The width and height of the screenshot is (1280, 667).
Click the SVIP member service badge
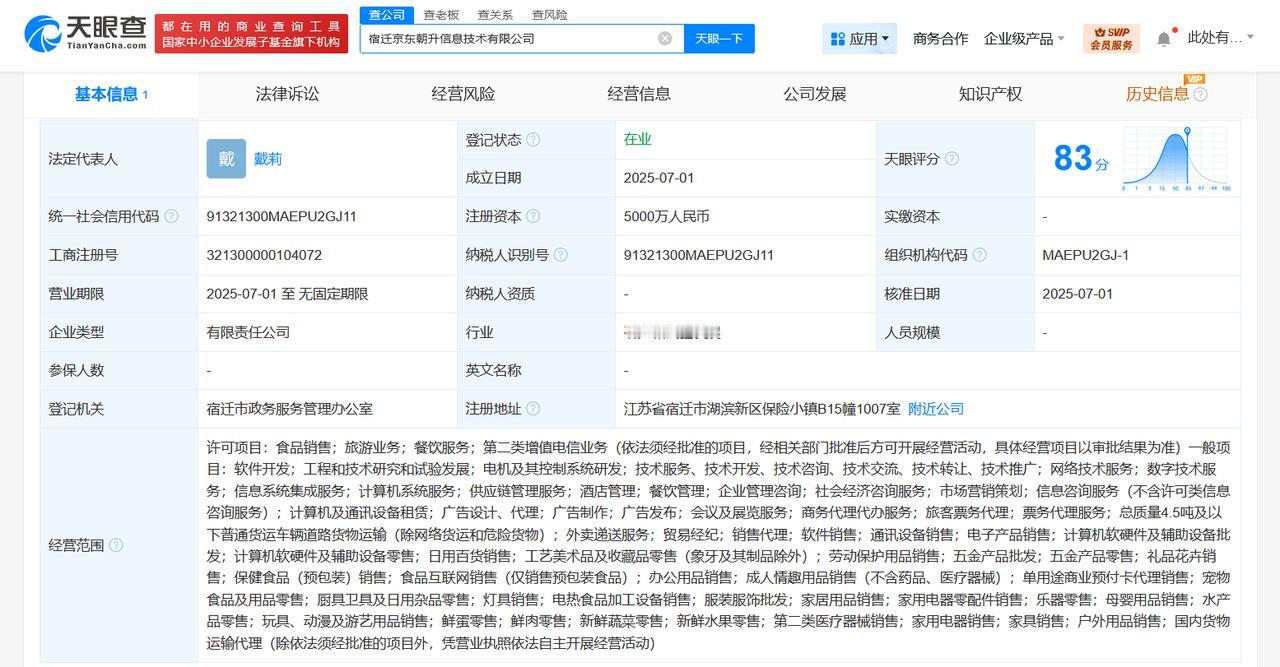coord(1111,38)
